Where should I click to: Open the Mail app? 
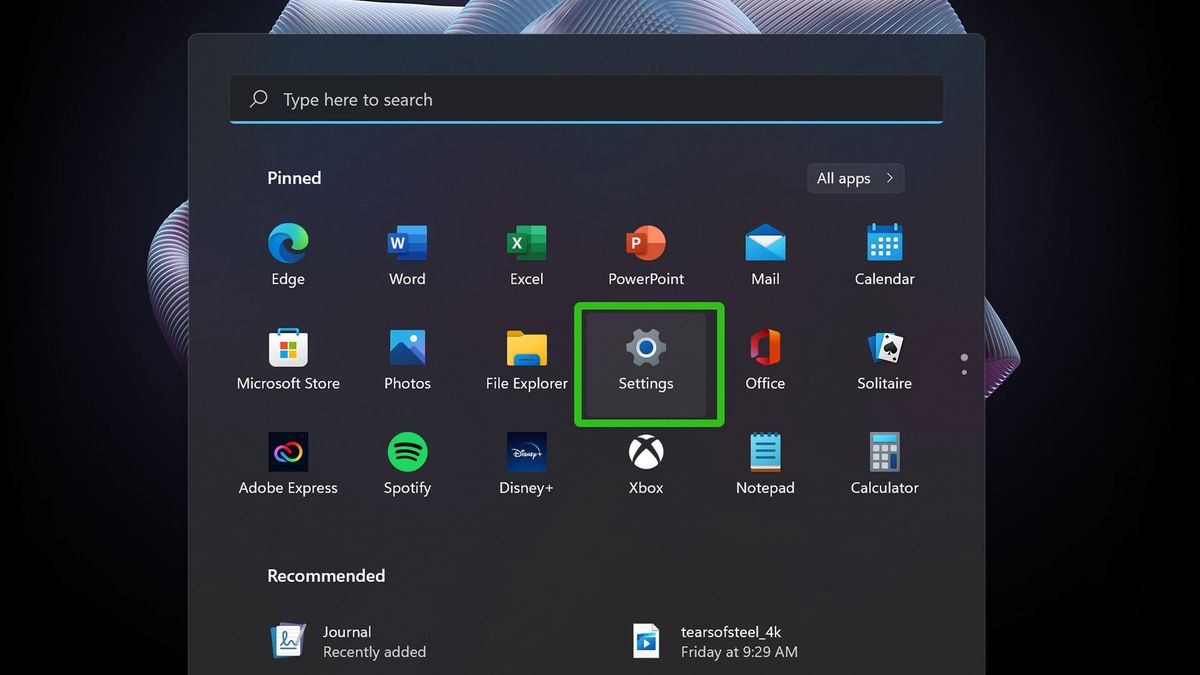[x=764, y=243]
